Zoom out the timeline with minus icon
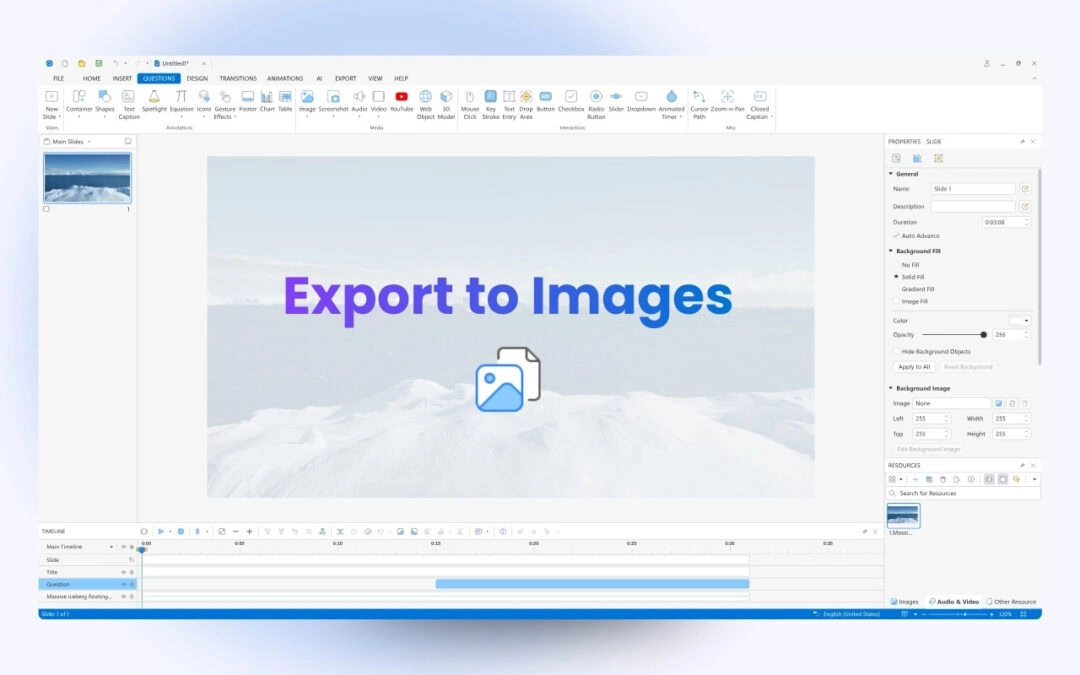Image resolution: width=1080 pixels, height=675 pixels. tap(236, 532)
